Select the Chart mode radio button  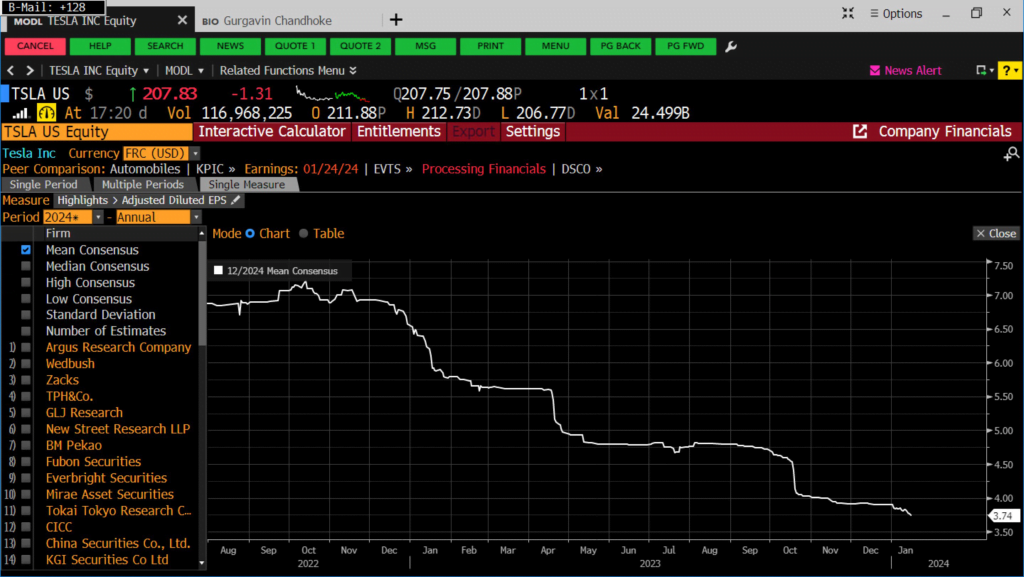[x=250, y=234]
